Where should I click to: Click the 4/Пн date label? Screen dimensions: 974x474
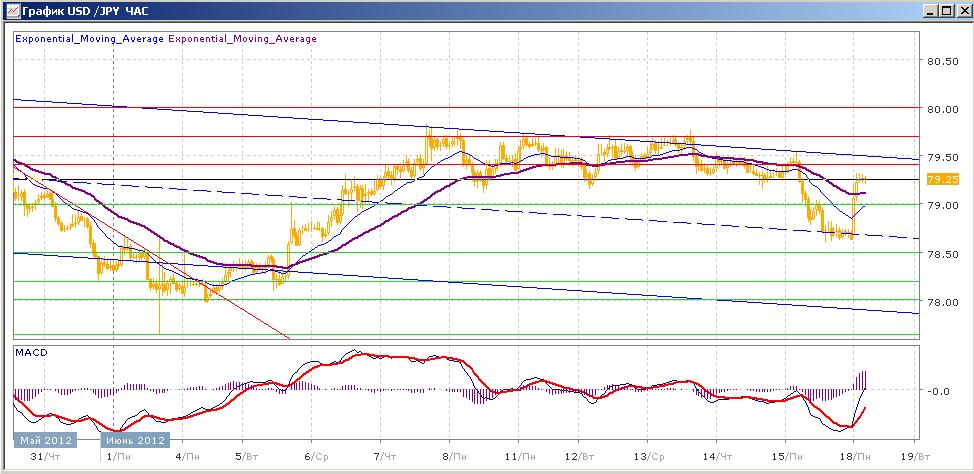pos(187,457)
